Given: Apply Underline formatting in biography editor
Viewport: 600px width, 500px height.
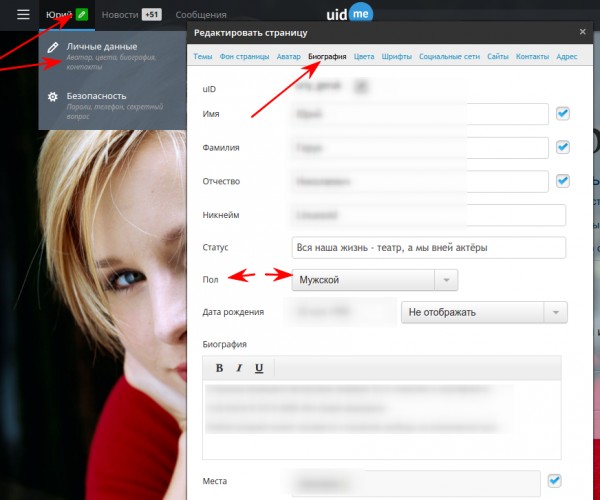Looking at the screenshot, I should click(259, 368).
